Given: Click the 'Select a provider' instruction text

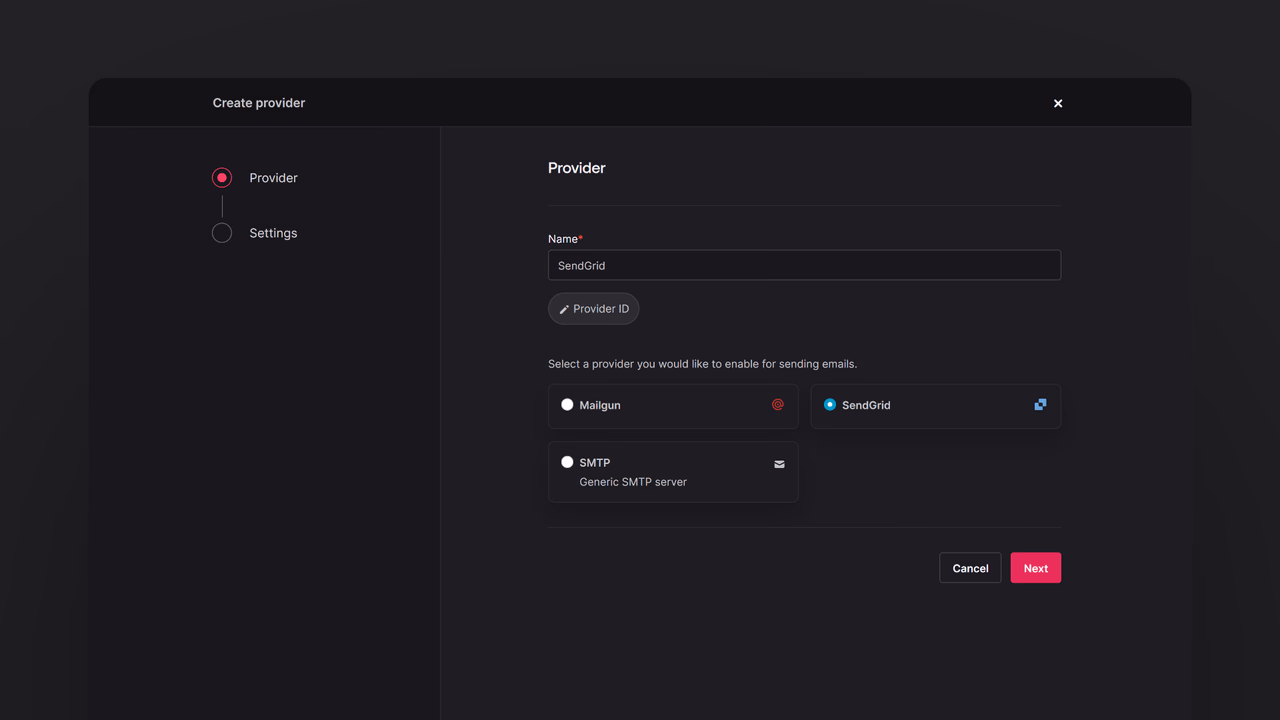Looking at the screenshot, I should [702, 364].
